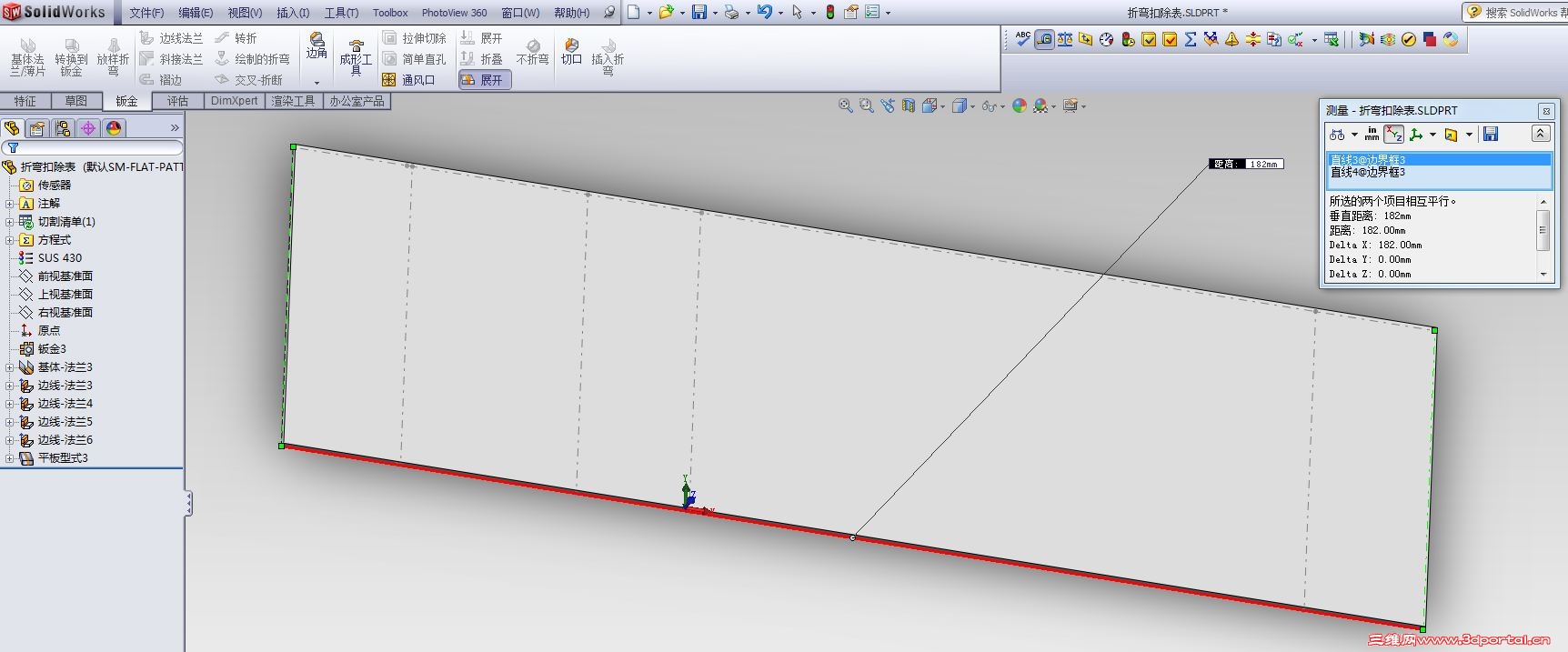Open the PropertyManager tab in left panel
Screen dimensions: 1568x652
coord(37,128)
